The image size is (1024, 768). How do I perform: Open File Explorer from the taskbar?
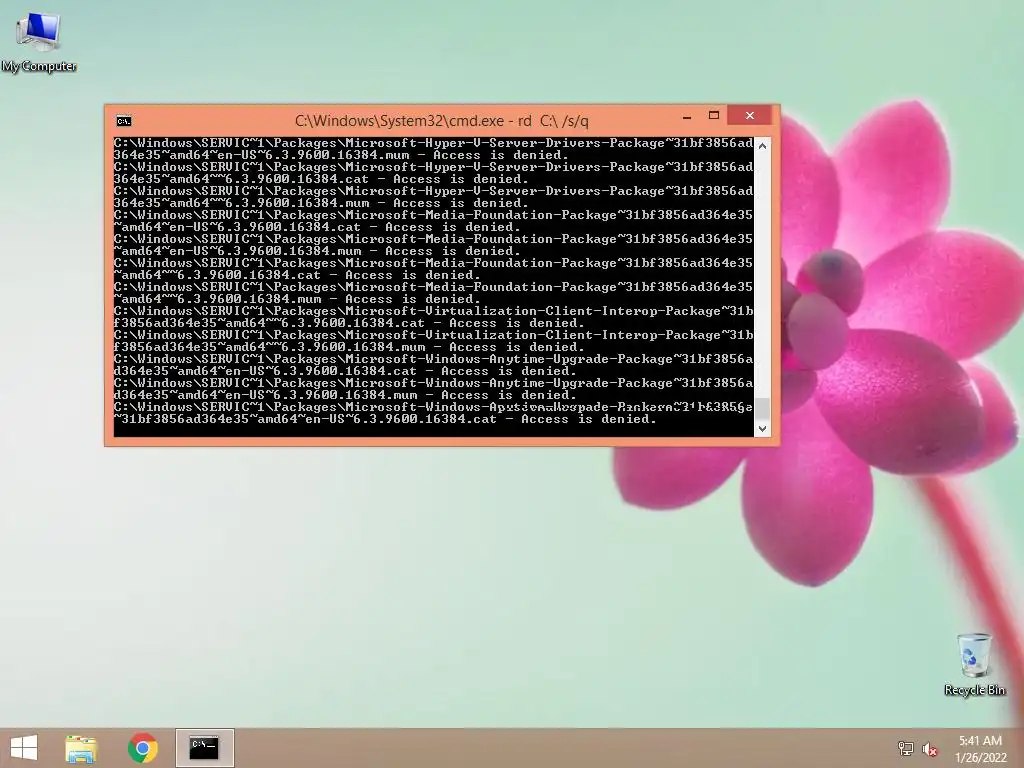[81, 748]
